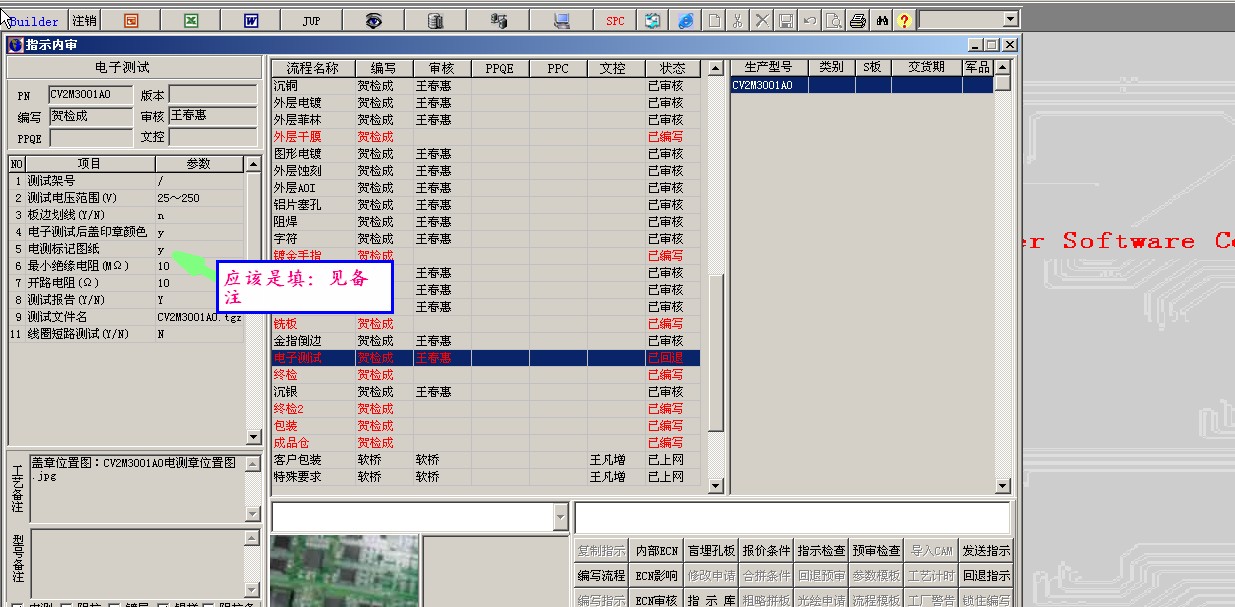Viewport: 1235px width, 607px height.
Task: Click the 注销 logout toolbar button
Action: [84, 20]
